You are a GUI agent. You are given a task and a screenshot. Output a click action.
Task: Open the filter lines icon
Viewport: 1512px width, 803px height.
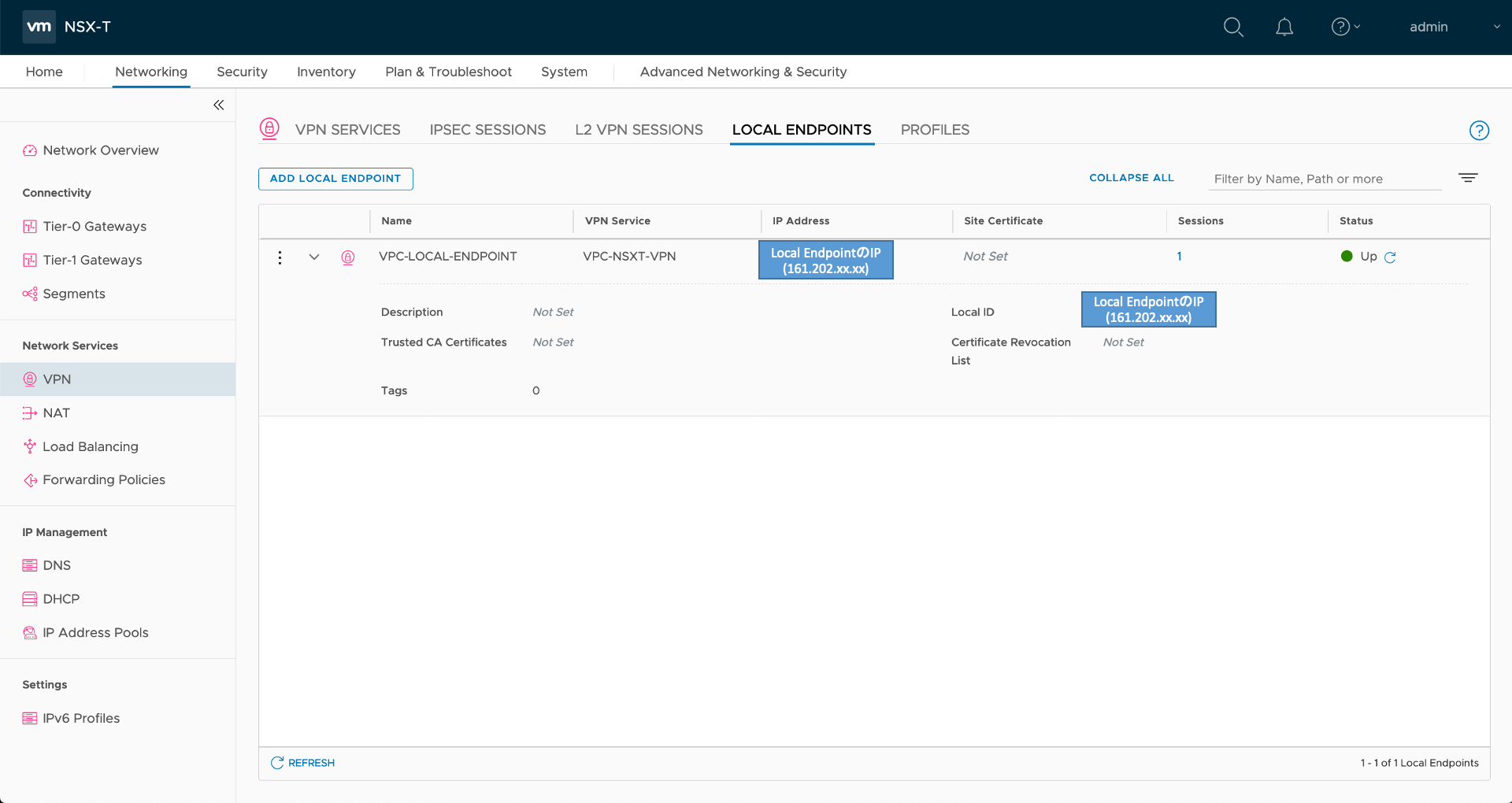click(x=1468, y=178)
